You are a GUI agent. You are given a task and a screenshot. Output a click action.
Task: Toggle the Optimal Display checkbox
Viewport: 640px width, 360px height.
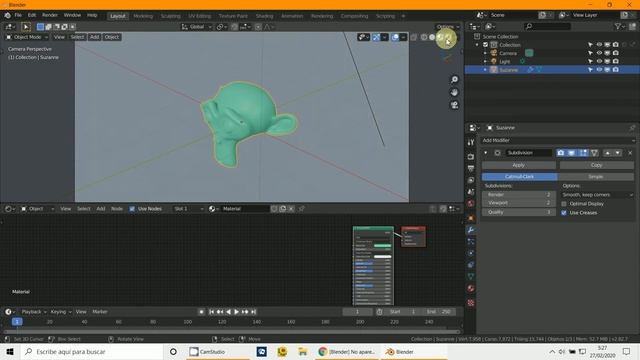click(564, 204)
